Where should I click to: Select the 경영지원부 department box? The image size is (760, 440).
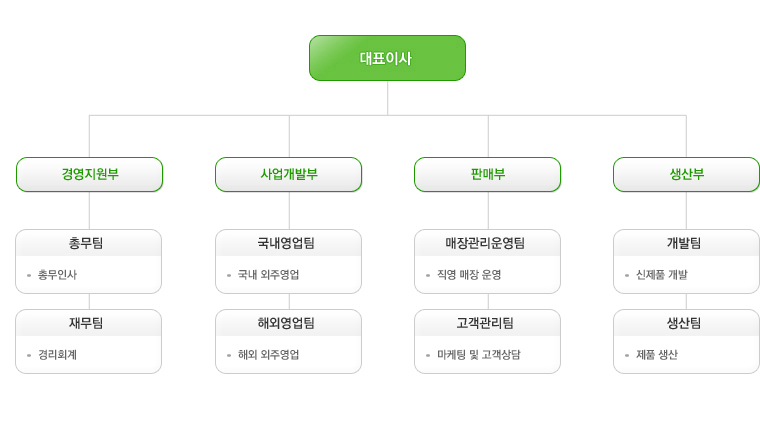90,174
